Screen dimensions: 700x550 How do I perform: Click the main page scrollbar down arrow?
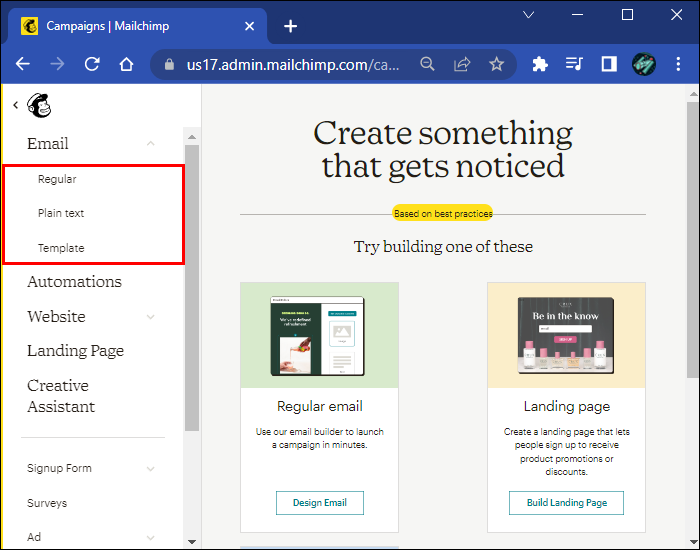693,542
